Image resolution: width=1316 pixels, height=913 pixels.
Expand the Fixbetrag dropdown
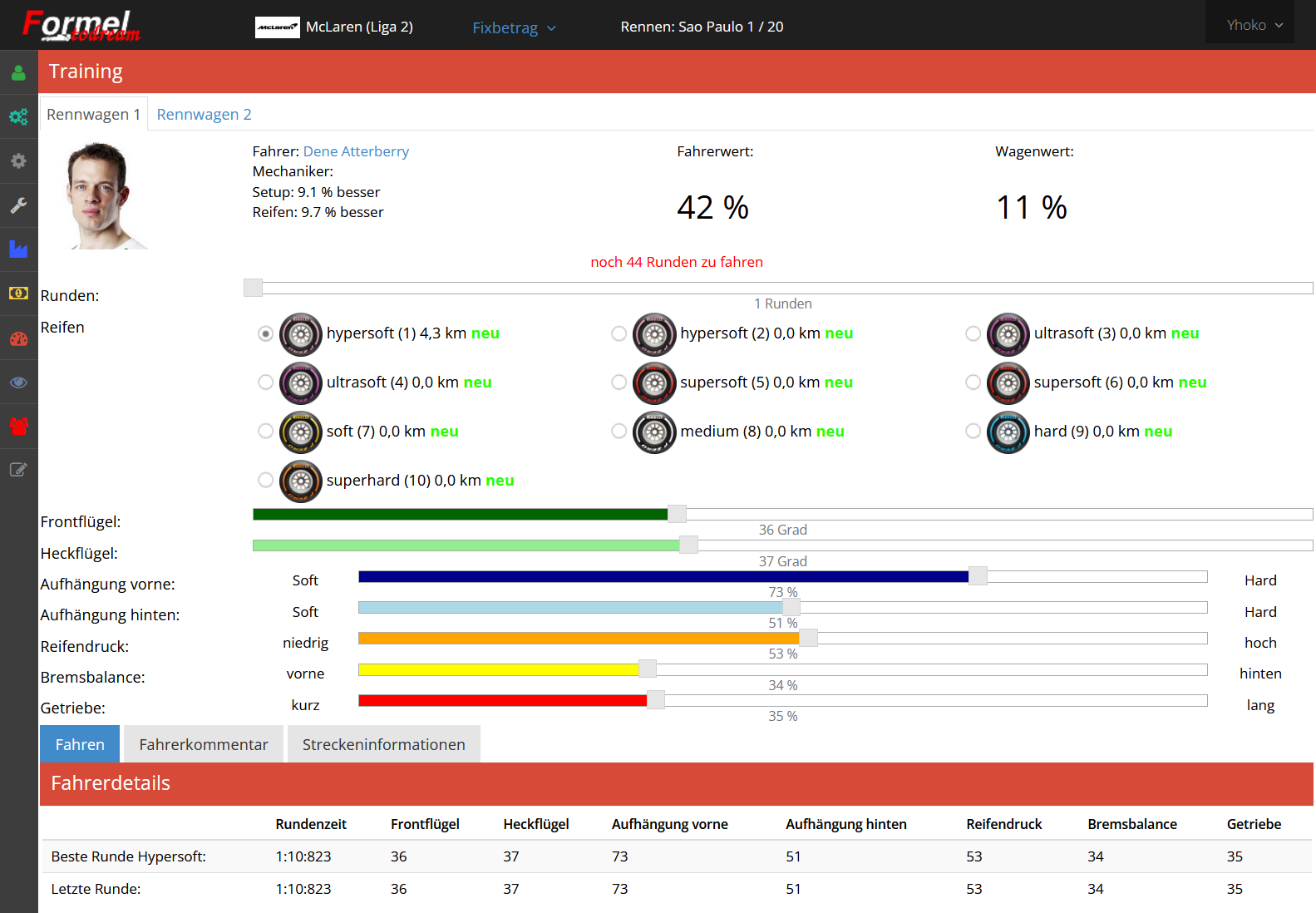click(x=513, y=27)
